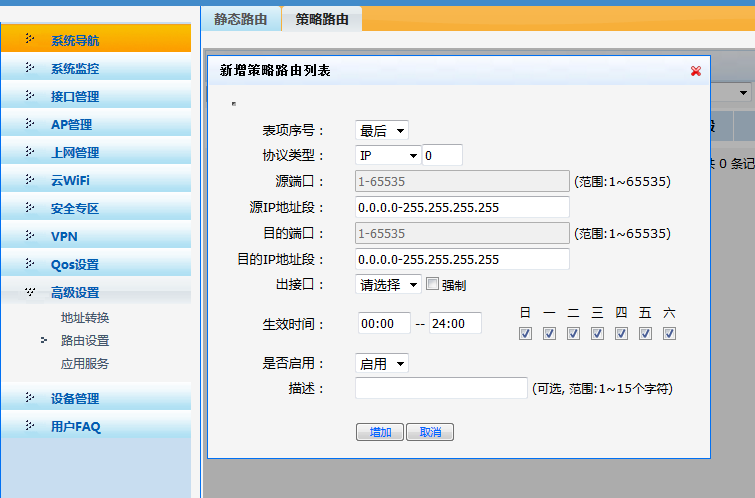Click the arrow icon beside 安全专区
This screenshot has height=498, width=755.
(29, 207)
